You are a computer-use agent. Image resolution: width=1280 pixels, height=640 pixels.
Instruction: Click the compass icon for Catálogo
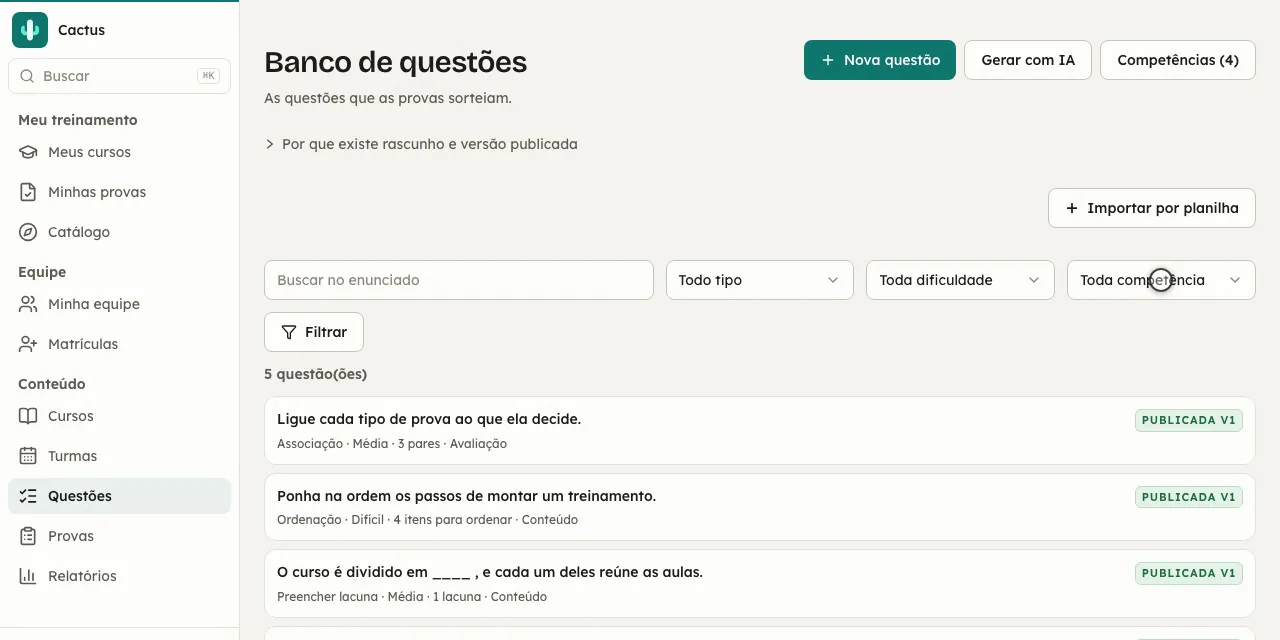28,232
